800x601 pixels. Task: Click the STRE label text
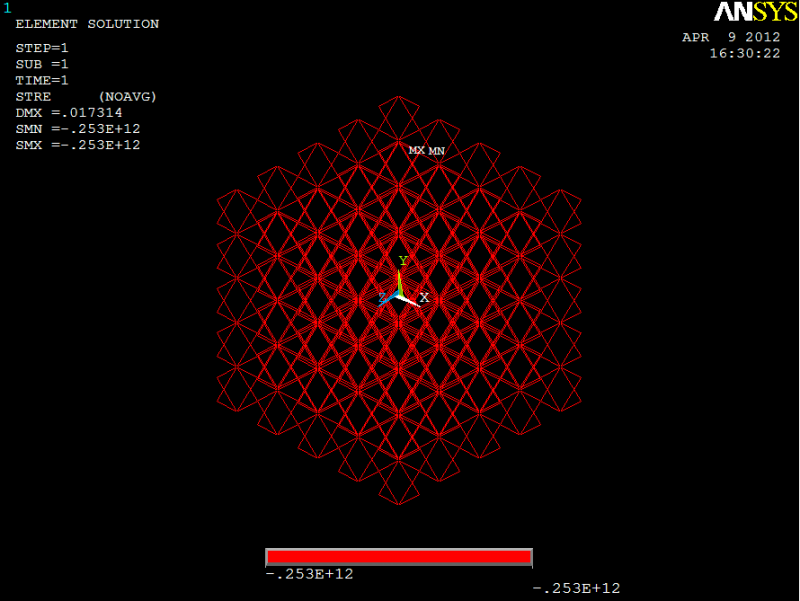[33, 97]
